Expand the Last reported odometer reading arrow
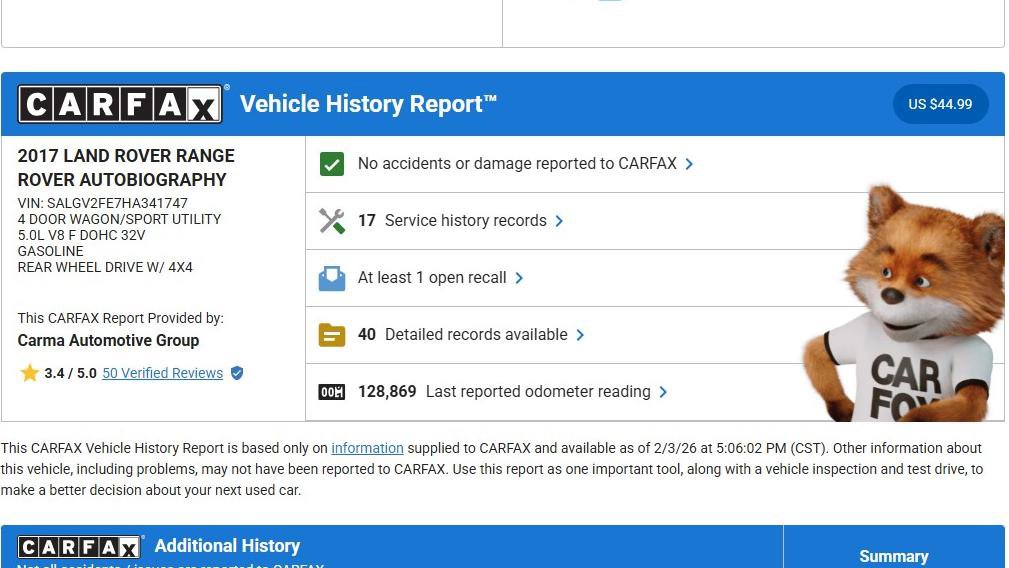The width and height of the screenshot is (1009, 568). (x=663, y=392)
